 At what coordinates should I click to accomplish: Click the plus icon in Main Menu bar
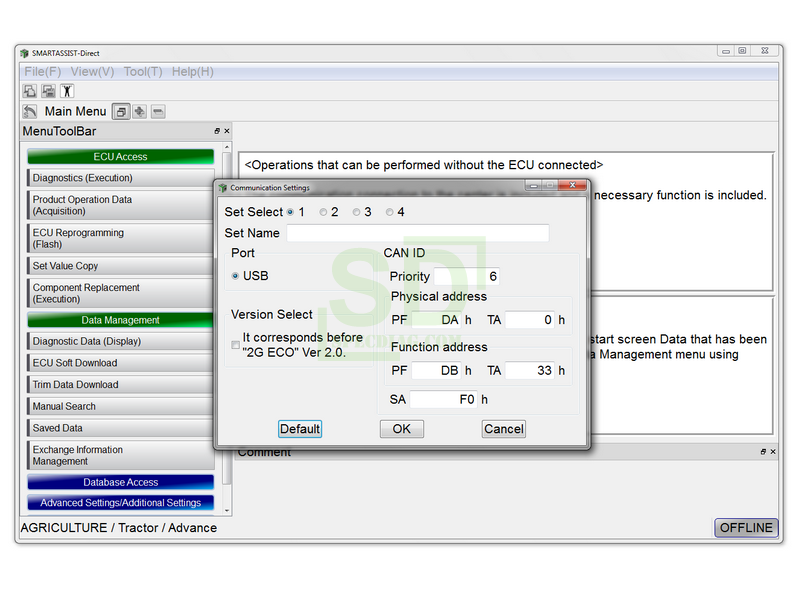[140, 112]
